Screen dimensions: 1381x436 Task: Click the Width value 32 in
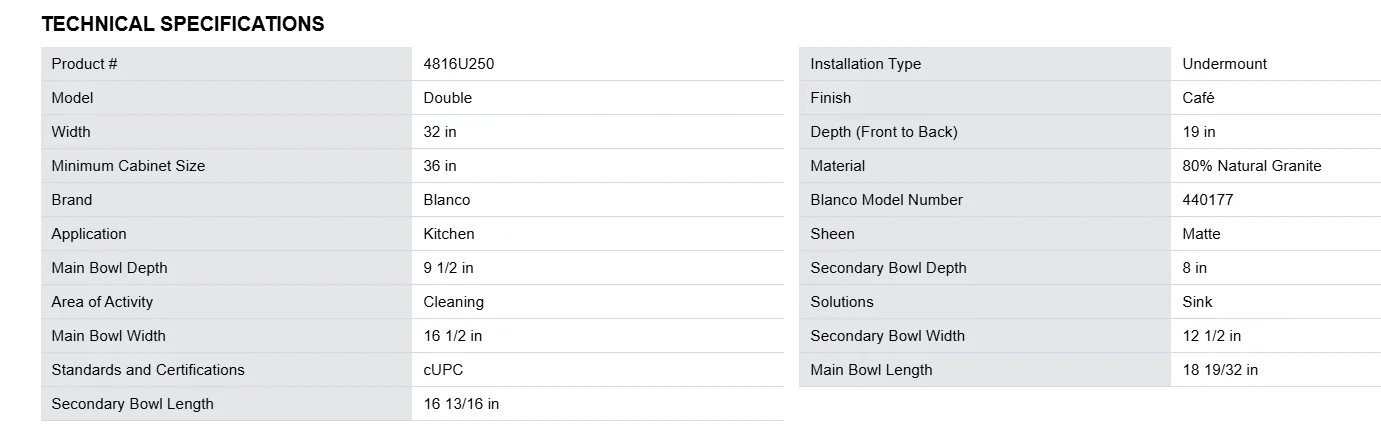coord(440,132)
